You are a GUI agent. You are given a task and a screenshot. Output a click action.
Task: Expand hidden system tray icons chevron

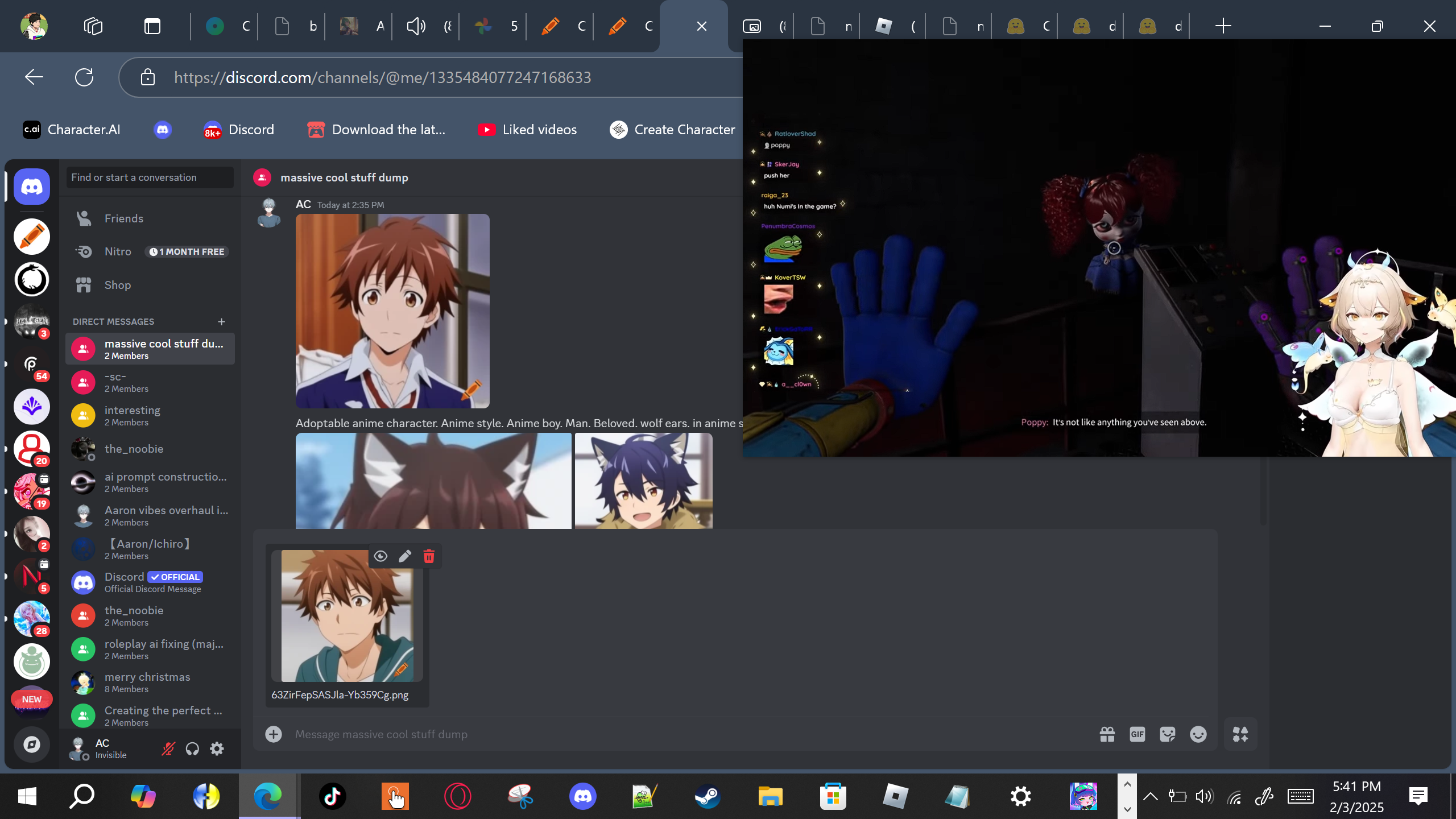tap(1150, 796)
